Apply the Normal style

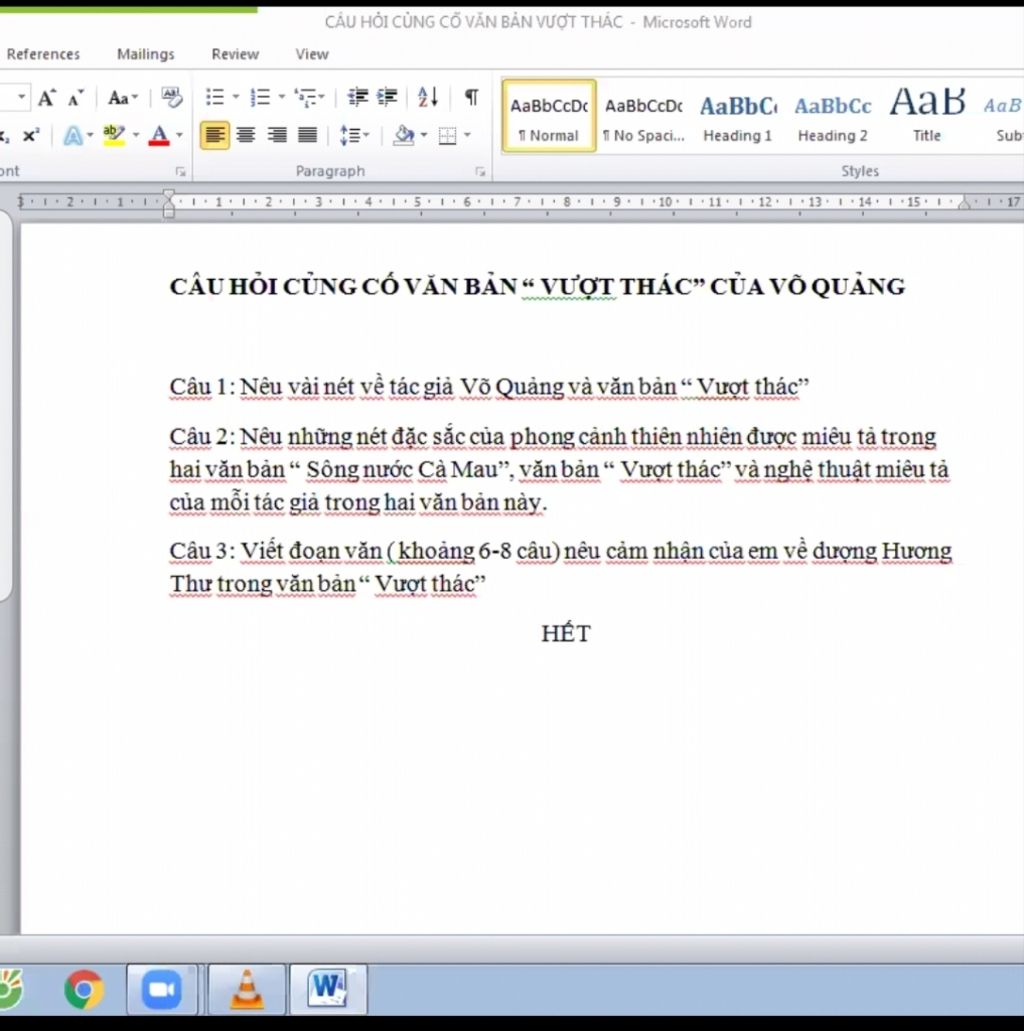coord(549,116)
